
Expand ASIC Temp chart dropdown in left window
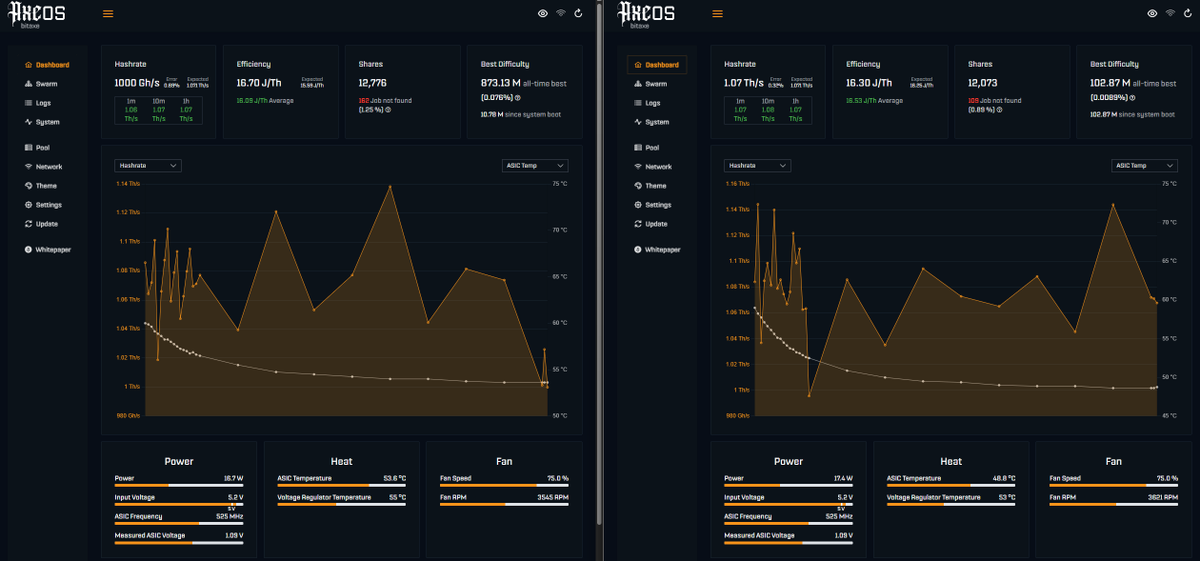pos(535,165)
